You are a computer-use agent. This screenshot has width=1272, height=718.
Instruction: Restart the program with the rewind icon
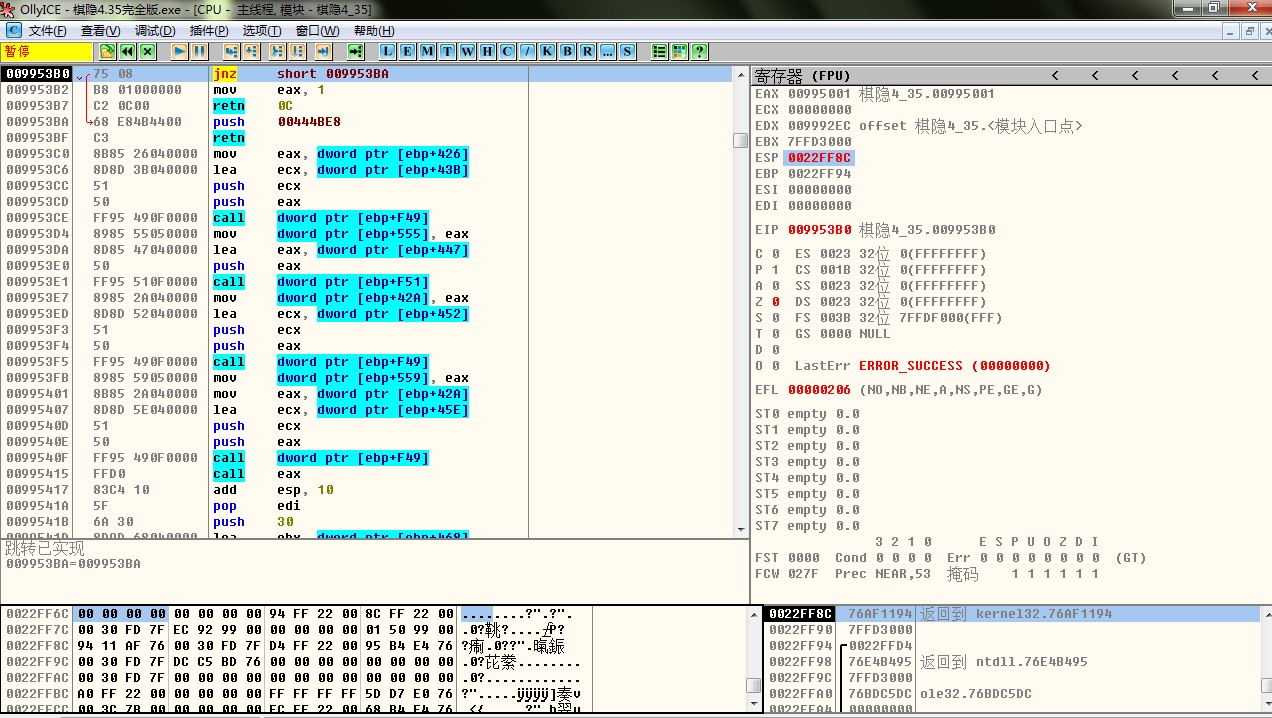pyautogui.click(x=127, y=51)
